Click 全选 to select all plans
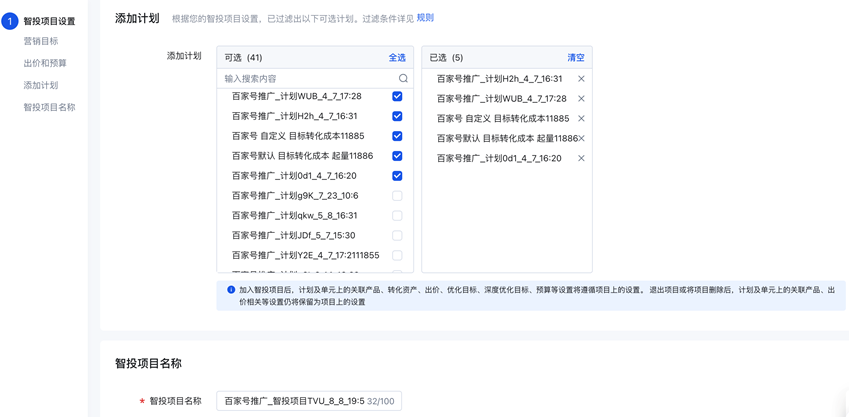This screenshot has width=849, height=417. [397, 58]
